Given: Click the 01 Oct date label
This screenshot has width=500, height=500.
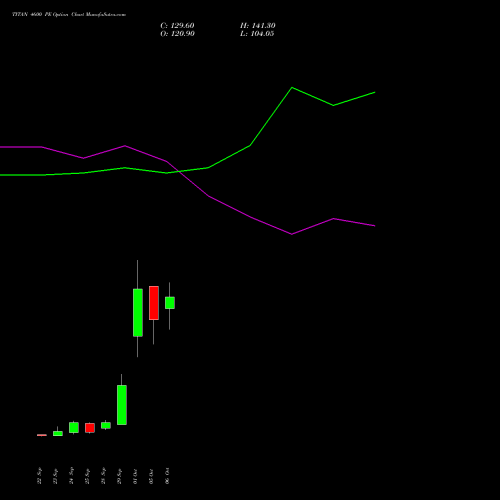Looking at the screenshot, I should (135, 476).
